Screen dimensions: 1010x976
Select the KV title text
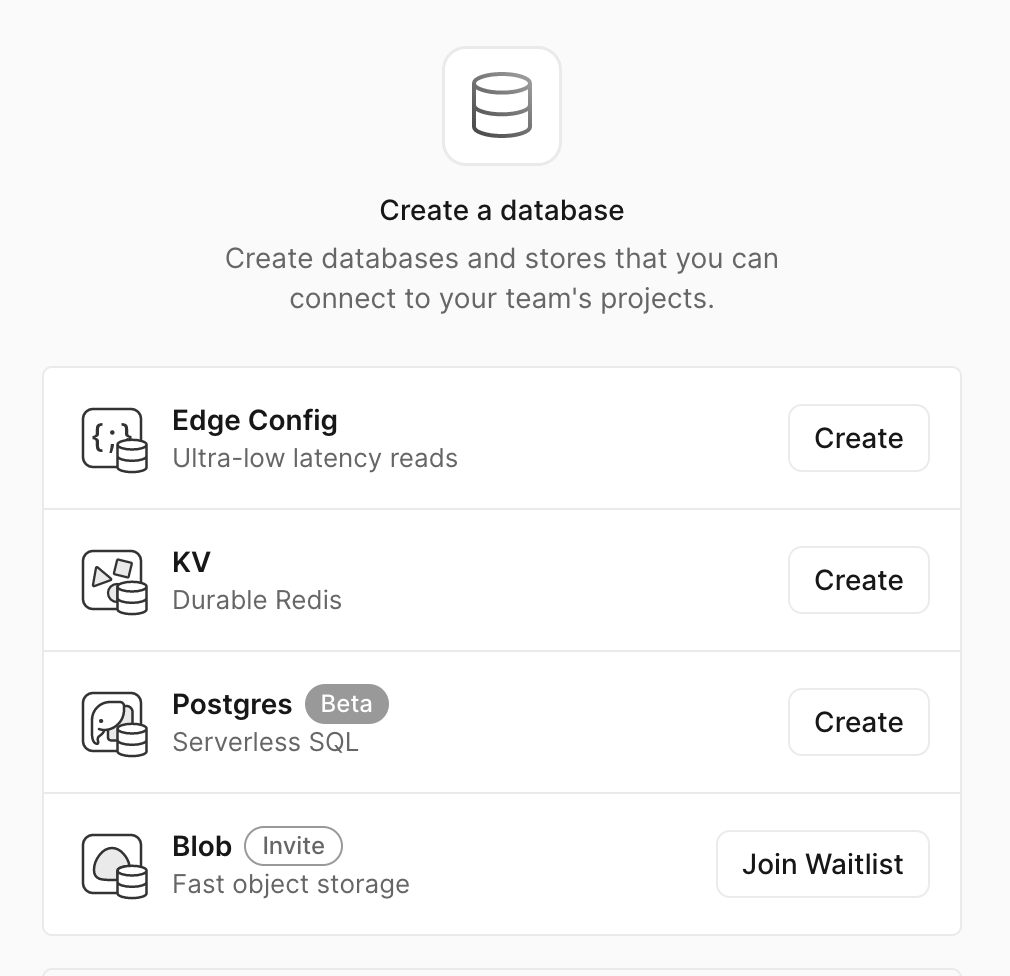point(191,562)
